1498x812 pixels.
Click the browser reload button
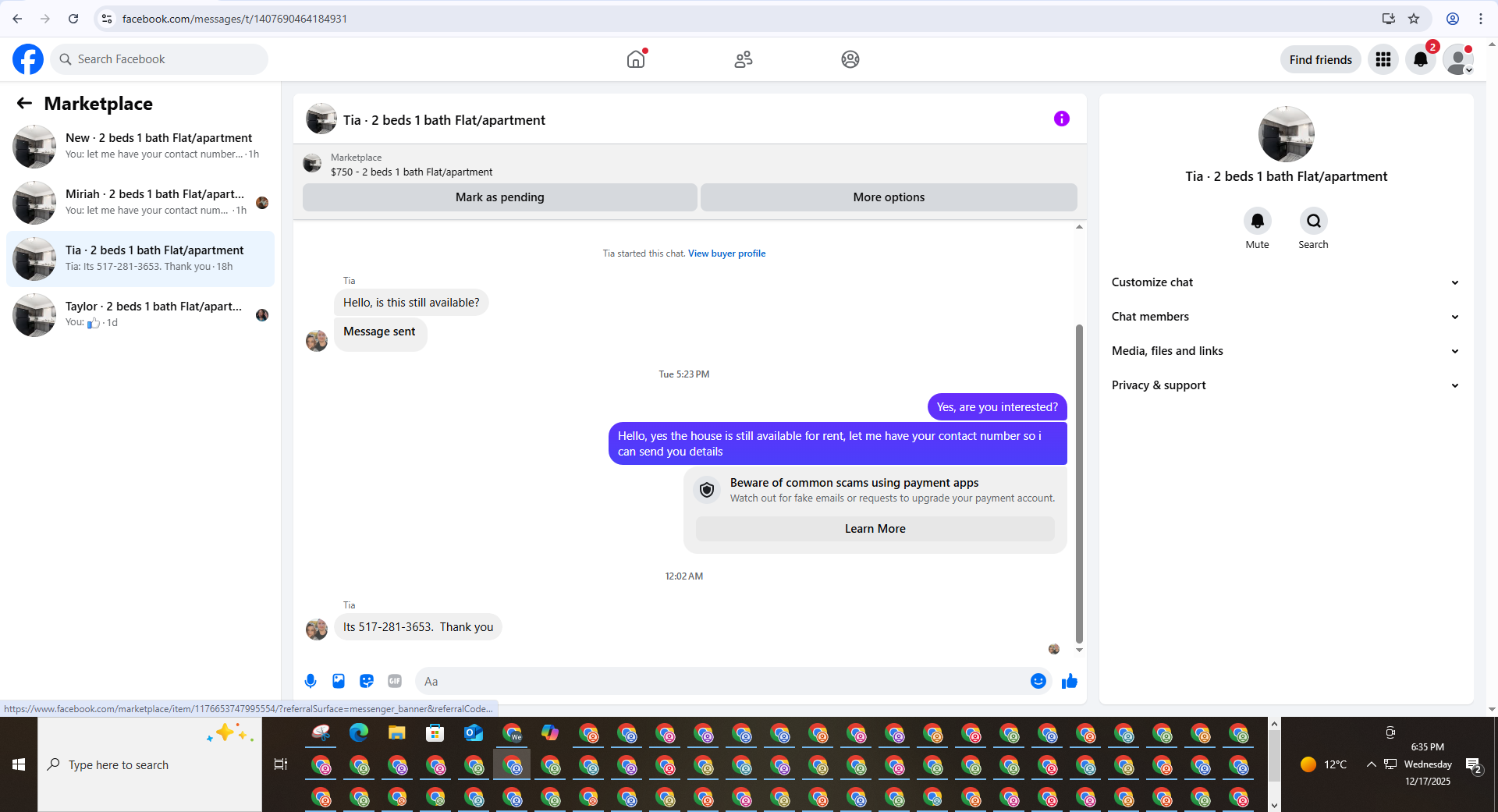point(73,19)
